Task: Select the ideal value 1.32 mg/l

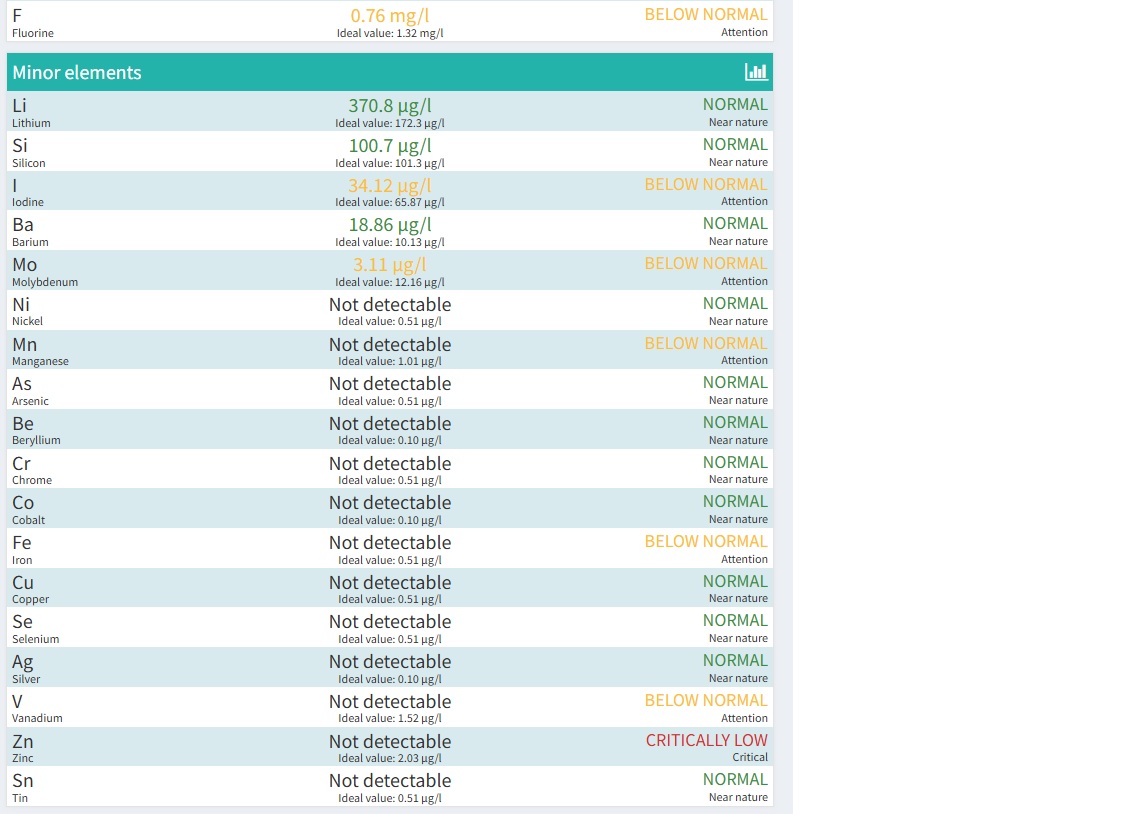Action: [x=419, y=33]
